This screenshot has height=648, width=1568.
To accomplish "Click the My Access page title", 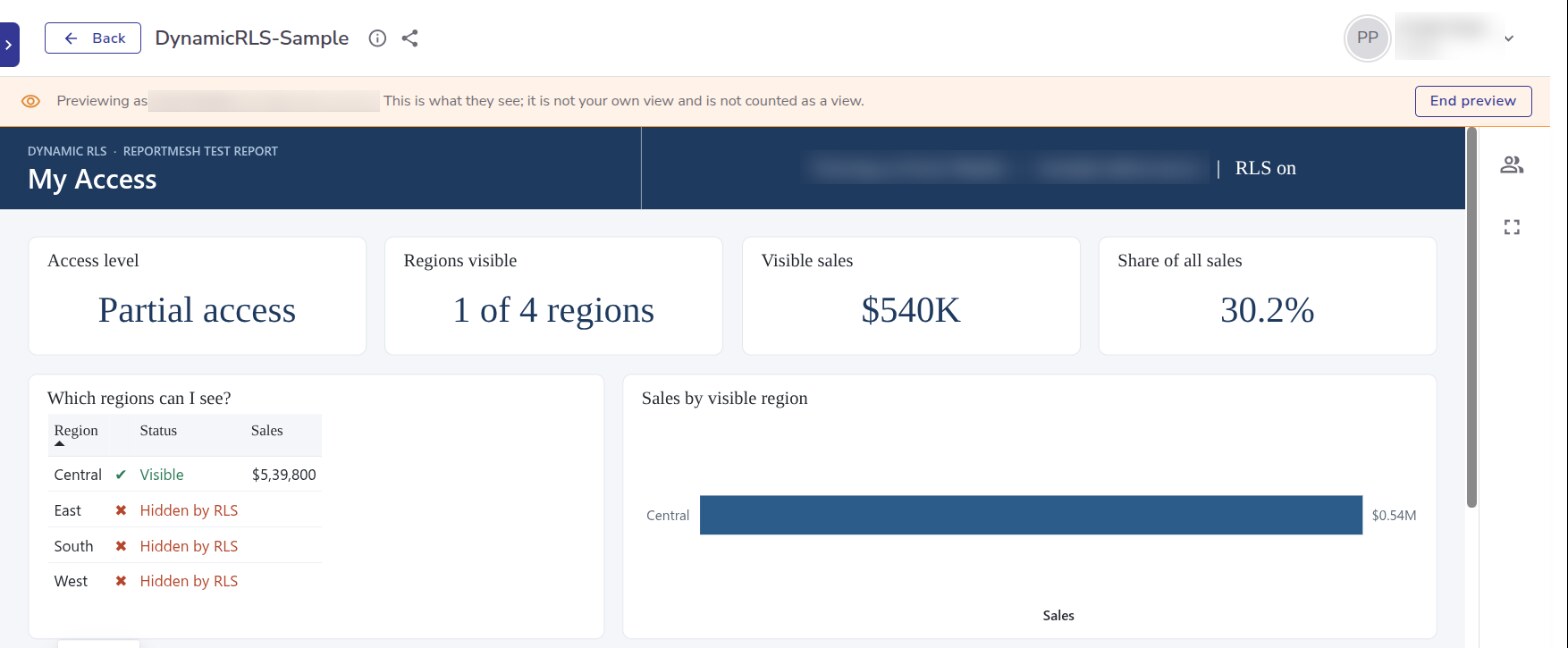I will [x=92, y=179].
